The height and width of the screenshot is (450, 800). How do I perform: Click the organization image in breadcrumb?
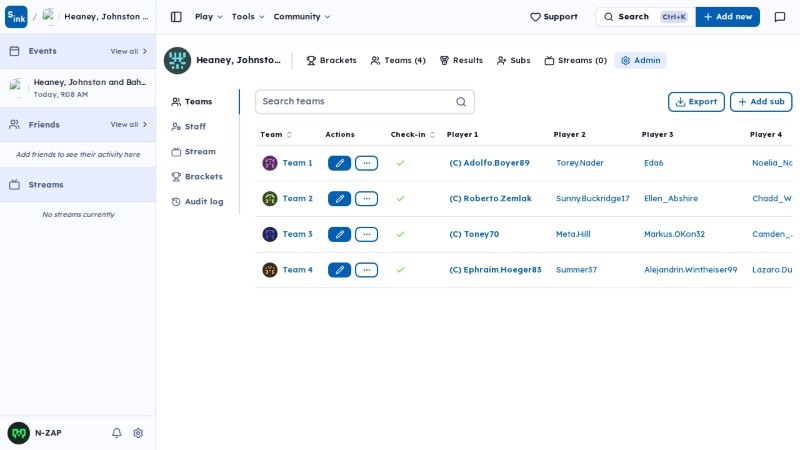(49, 17)
